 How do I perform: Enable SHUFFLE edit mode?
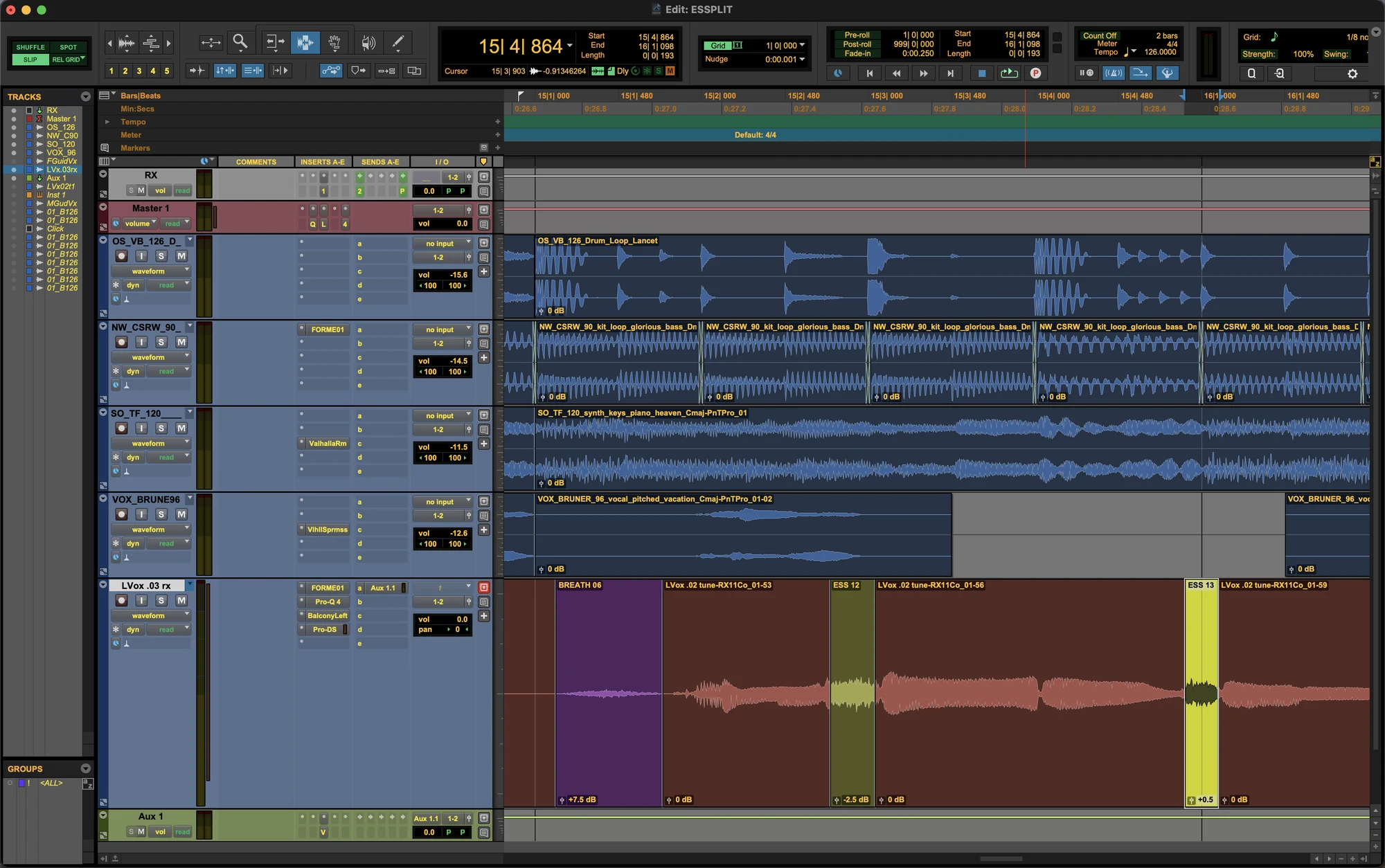pos(30,47)
